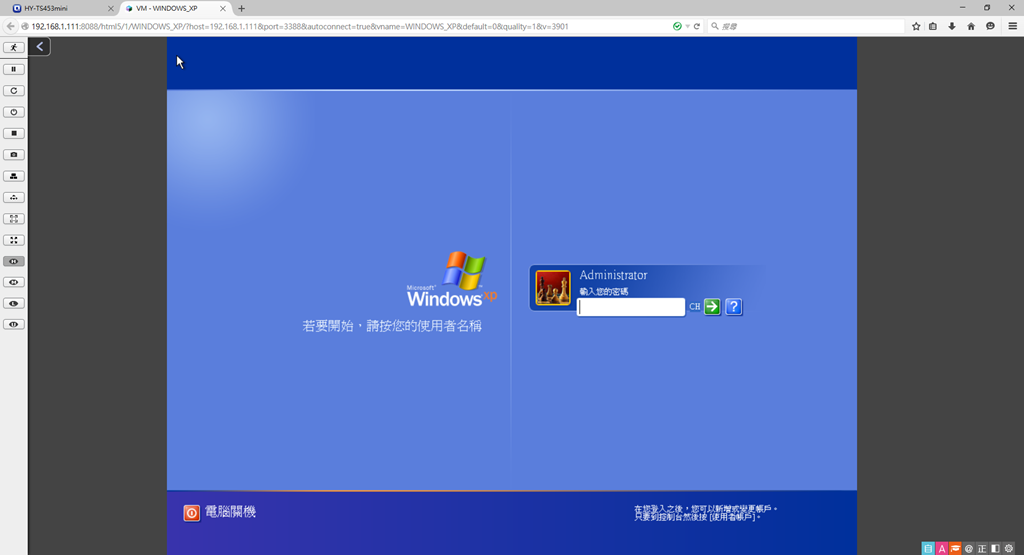Click the green arrow login button
1024x555 pixels.
pyautogui.click(x=712, y=307)
